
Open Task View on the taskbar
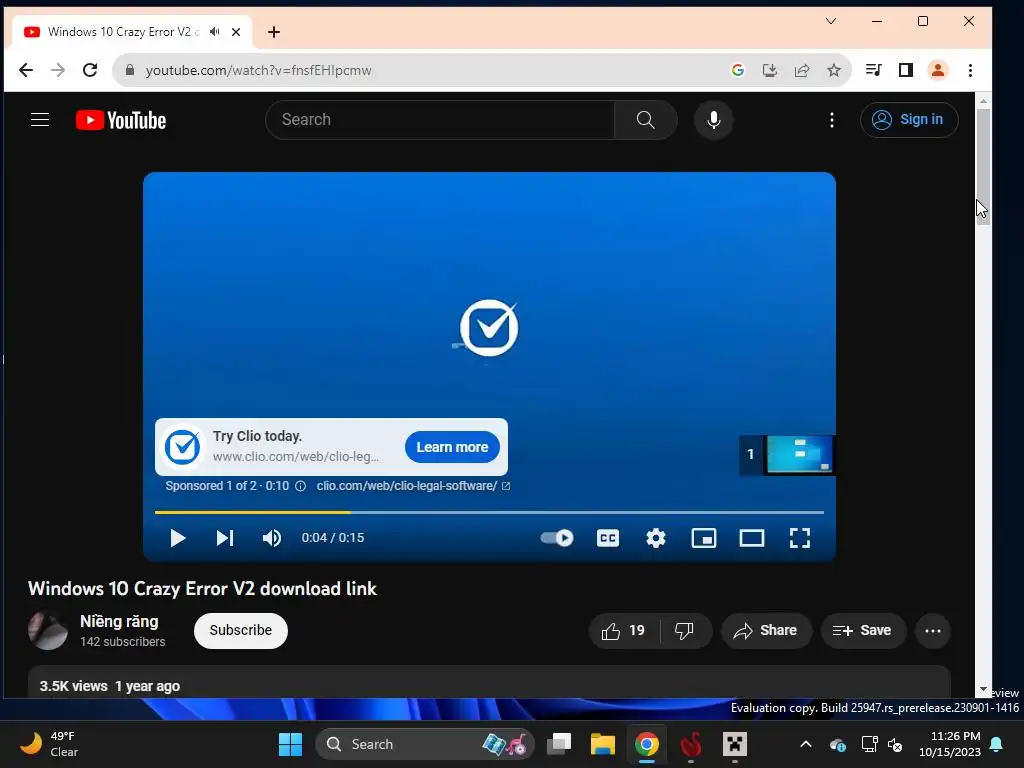559,744
